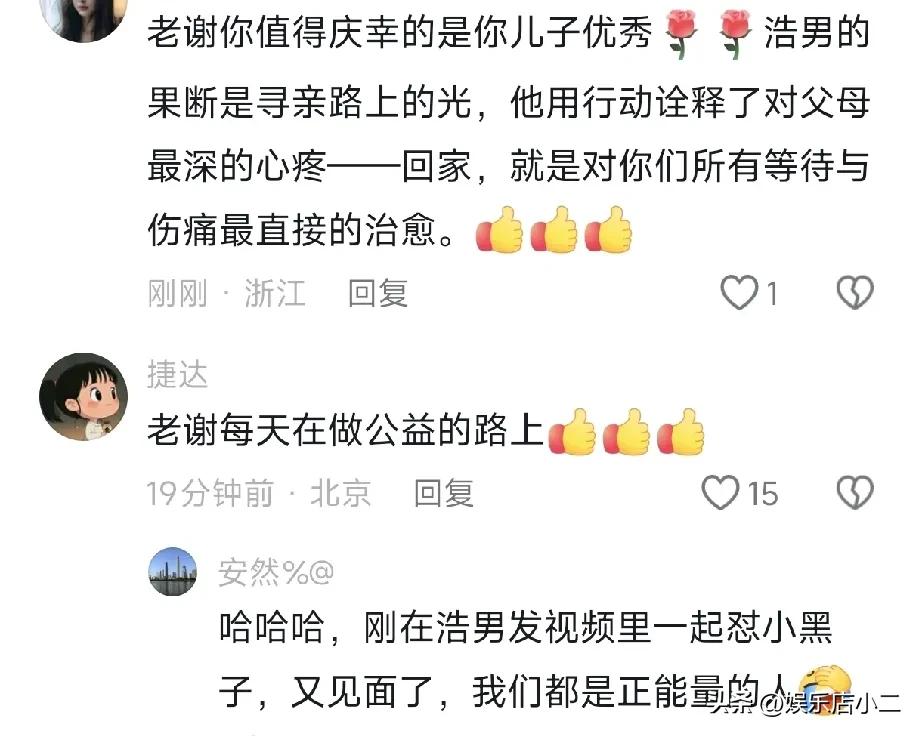
Task: Tap the 19分钟前 timestamp
Action: tap(210, 493)
